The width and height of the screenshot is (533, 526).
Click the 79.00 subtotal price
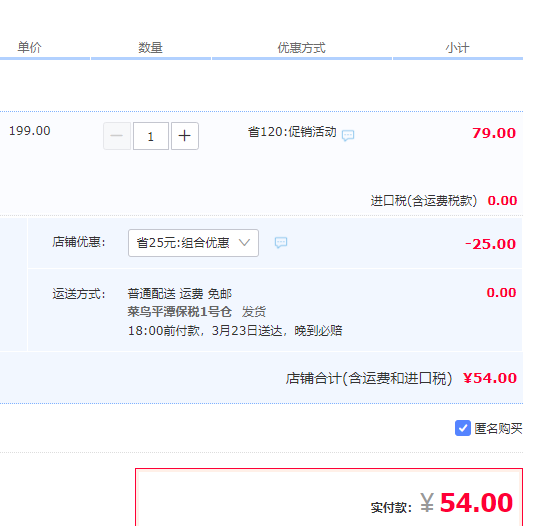click(494, 133)
